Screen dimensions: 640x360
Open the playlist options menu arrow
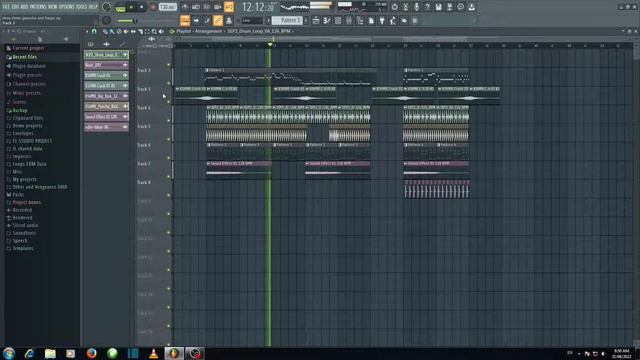click(87, 31)
